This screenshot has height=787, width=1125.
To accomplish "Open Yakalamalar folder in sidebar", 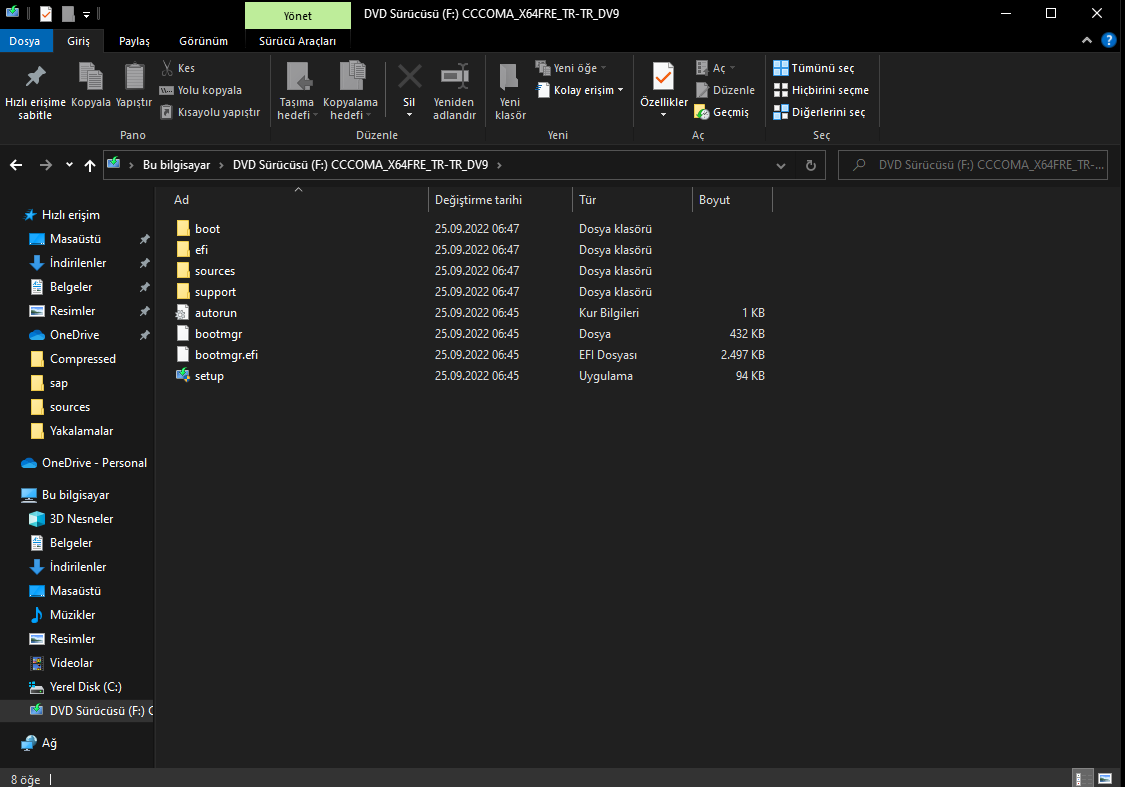I will pos(81,431).
